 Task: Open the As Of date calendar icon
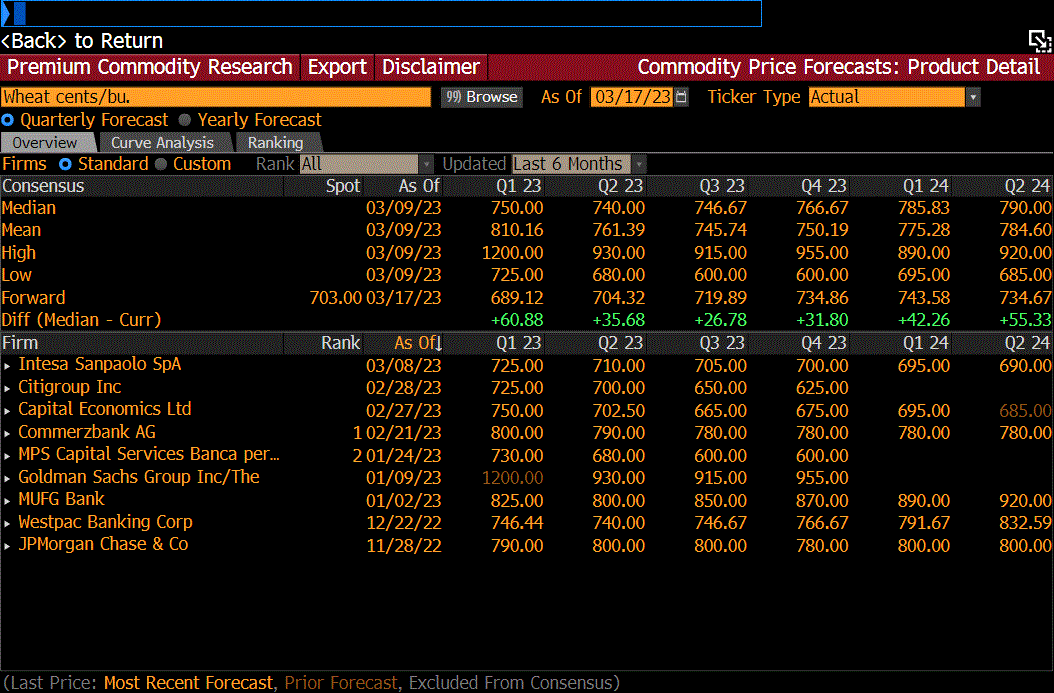coord(681,97)
